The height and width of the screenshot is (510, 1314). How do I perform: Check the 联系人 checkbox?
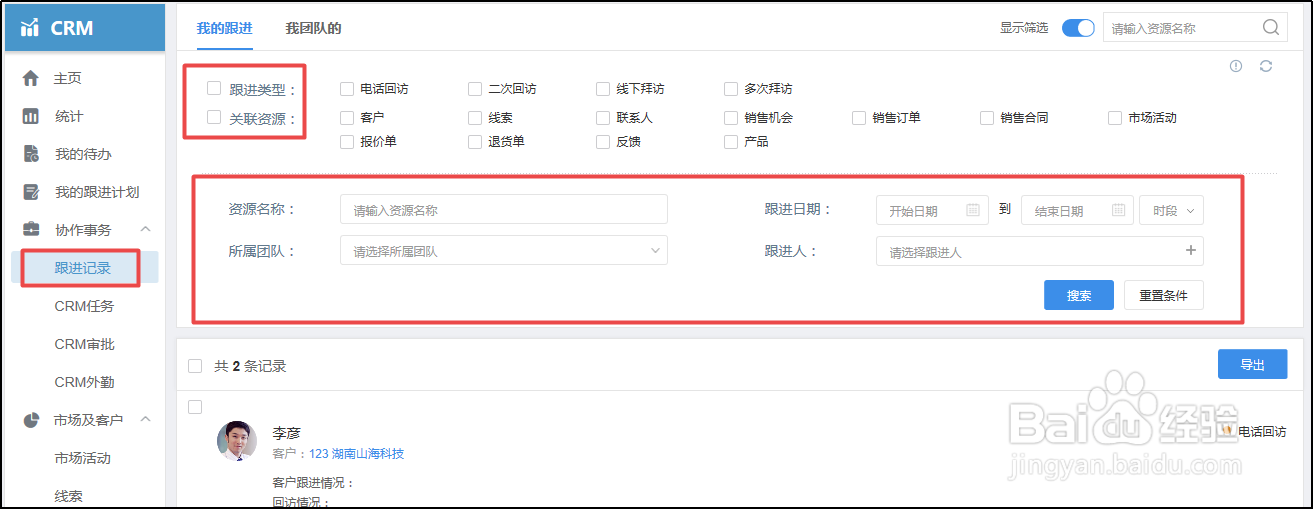tap(603, 118)
